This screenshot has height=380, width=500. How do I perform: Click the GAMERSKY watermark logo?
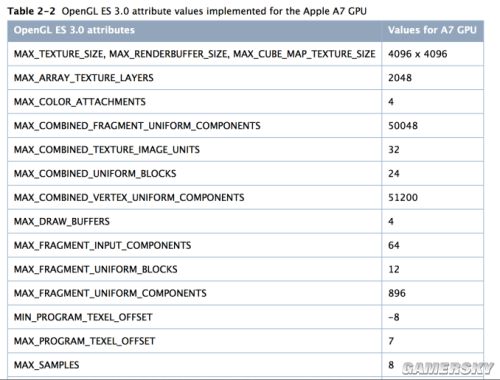(x=448, y=368)
